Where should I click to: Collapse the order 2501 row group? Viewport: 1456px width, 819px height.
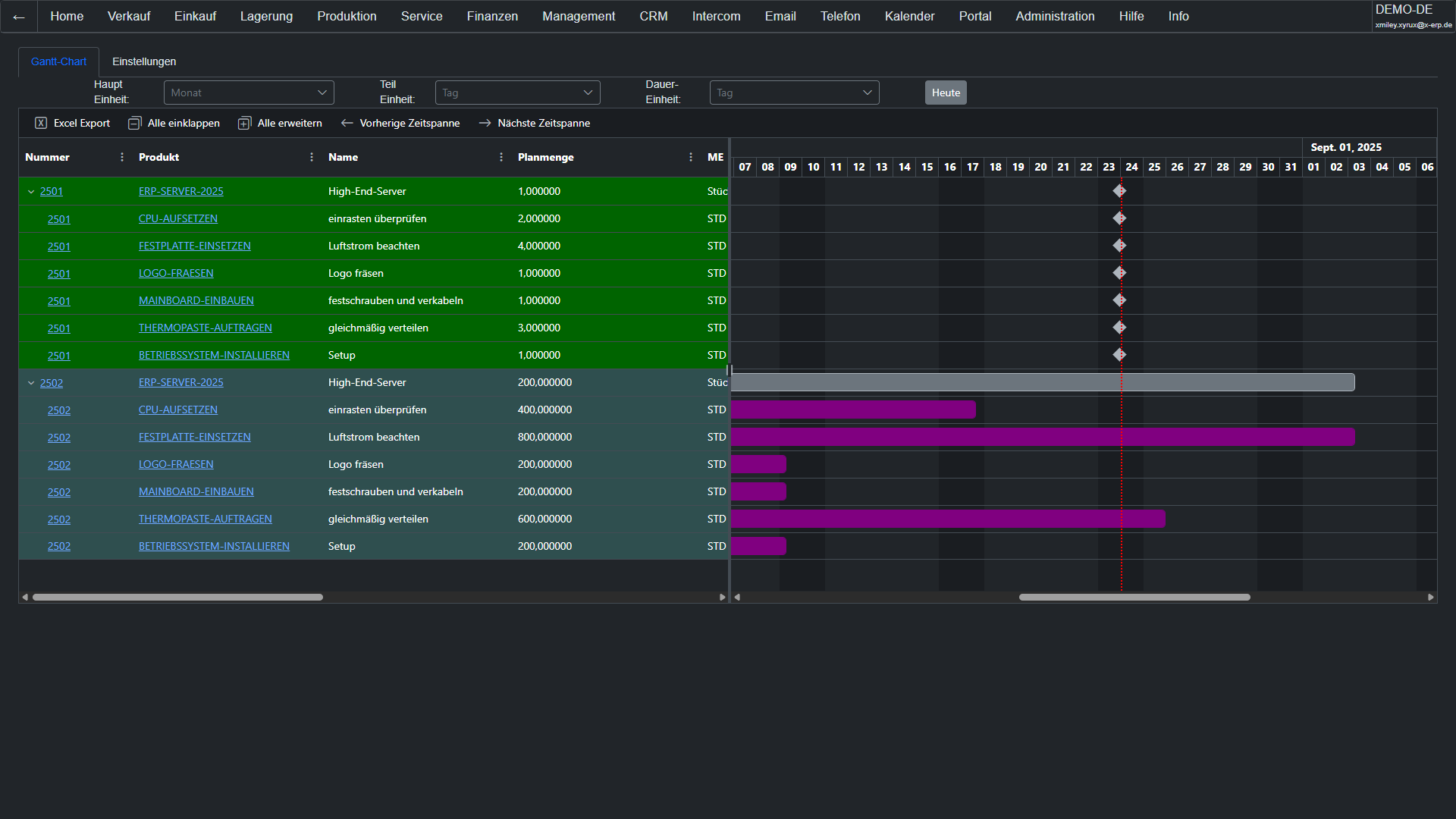coord(31,192)
